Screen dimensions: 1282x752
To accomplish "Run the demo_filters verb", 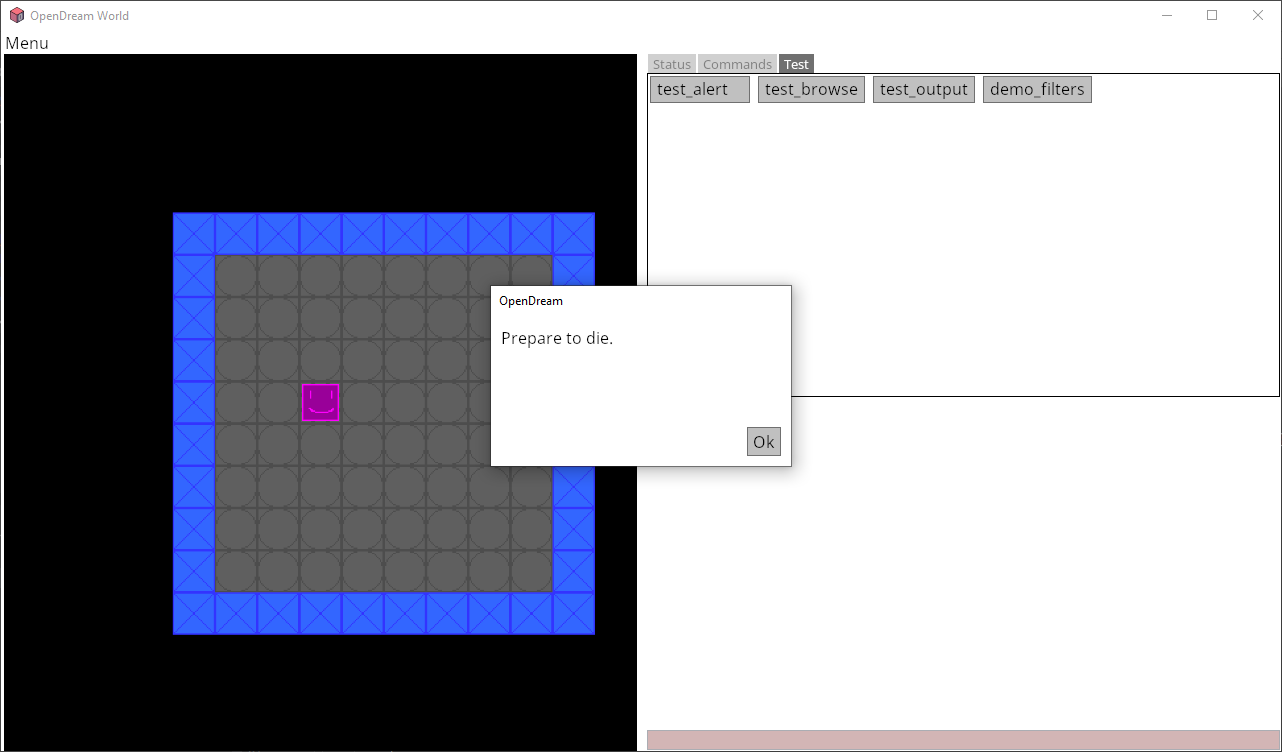I will 1037,88.
